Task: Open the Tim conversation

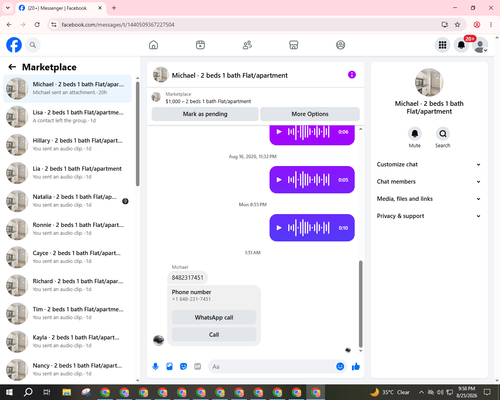Action: pos(67,313)
